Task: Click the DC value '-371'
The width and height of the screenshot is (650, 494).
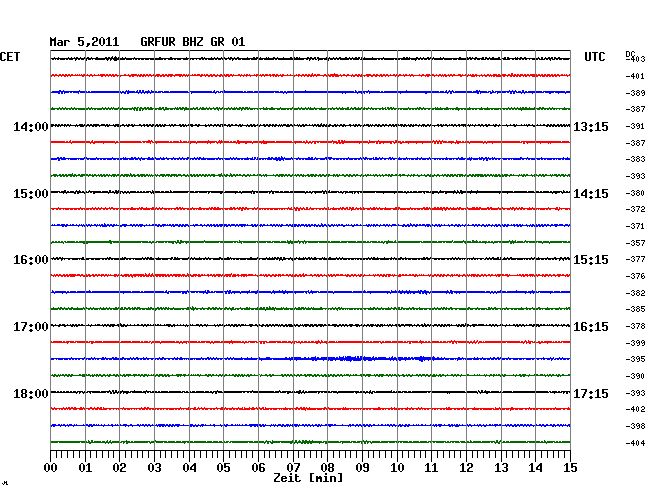Action: [x=635, y=226]
